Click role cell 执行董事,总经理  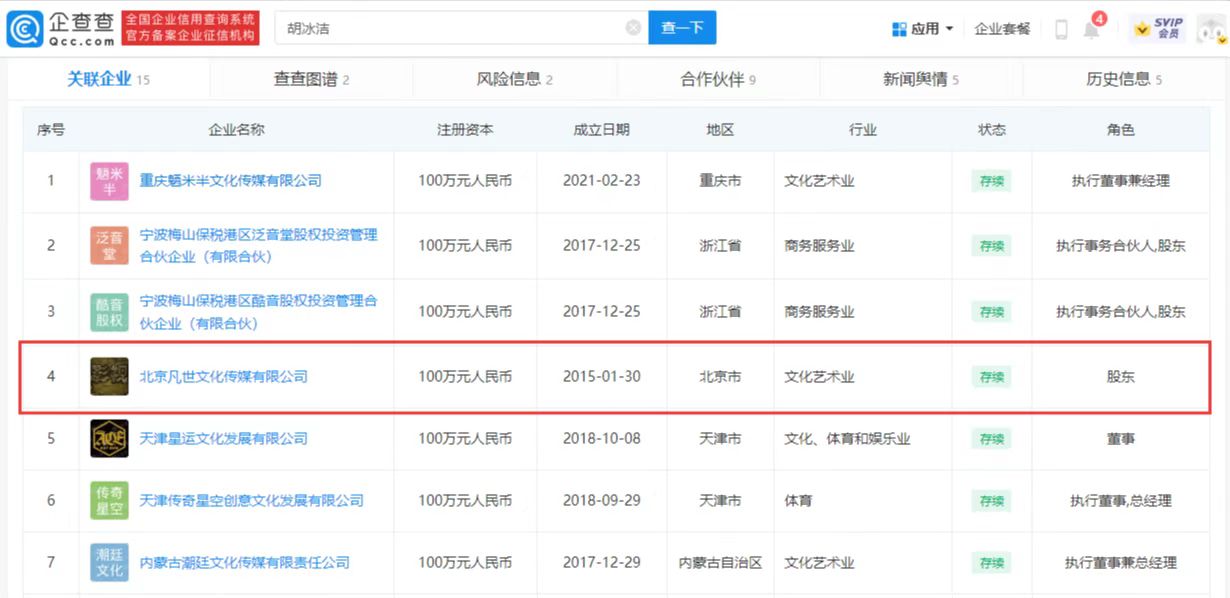pyautogui.click(x=1120, y=500)
